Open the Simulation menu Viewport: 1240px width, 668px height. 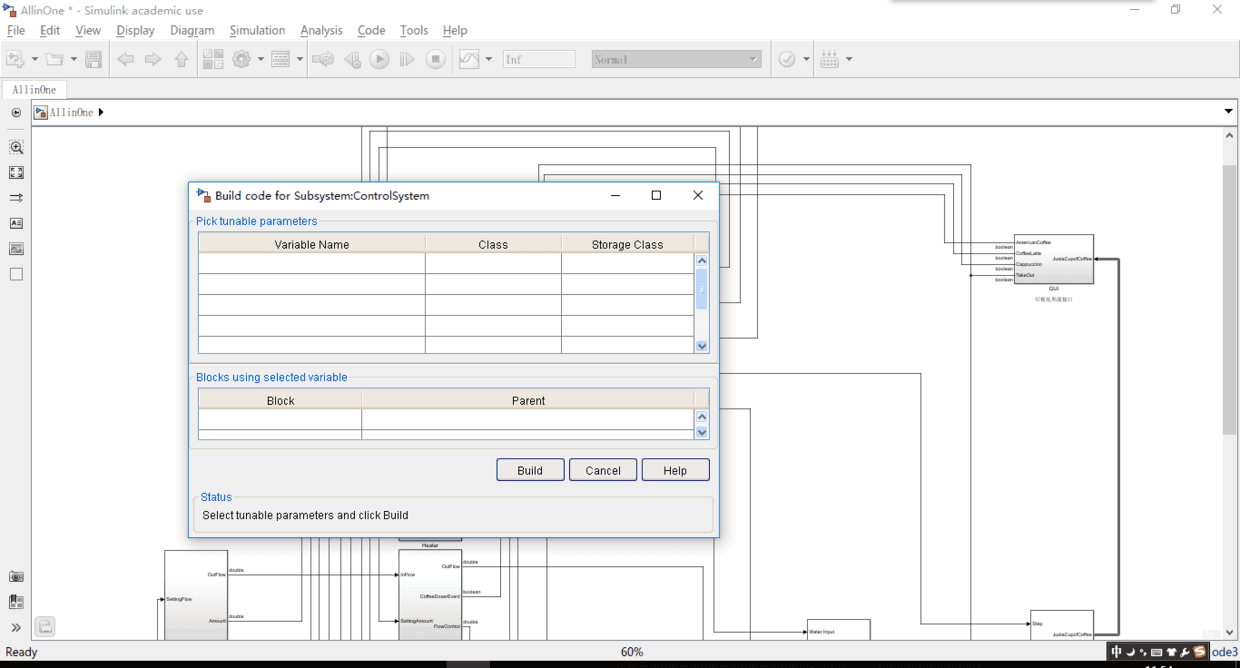pos(257,31)
